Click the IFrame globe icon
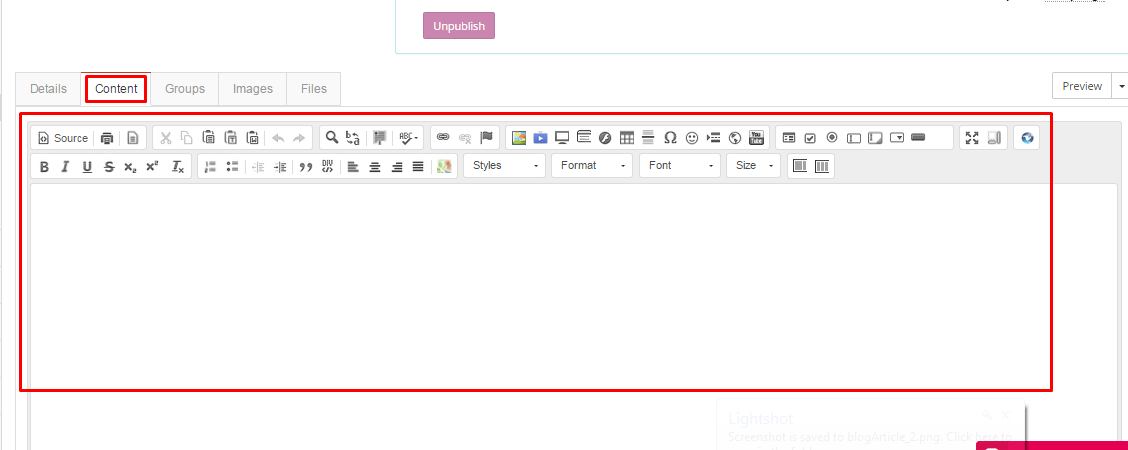 735,138
